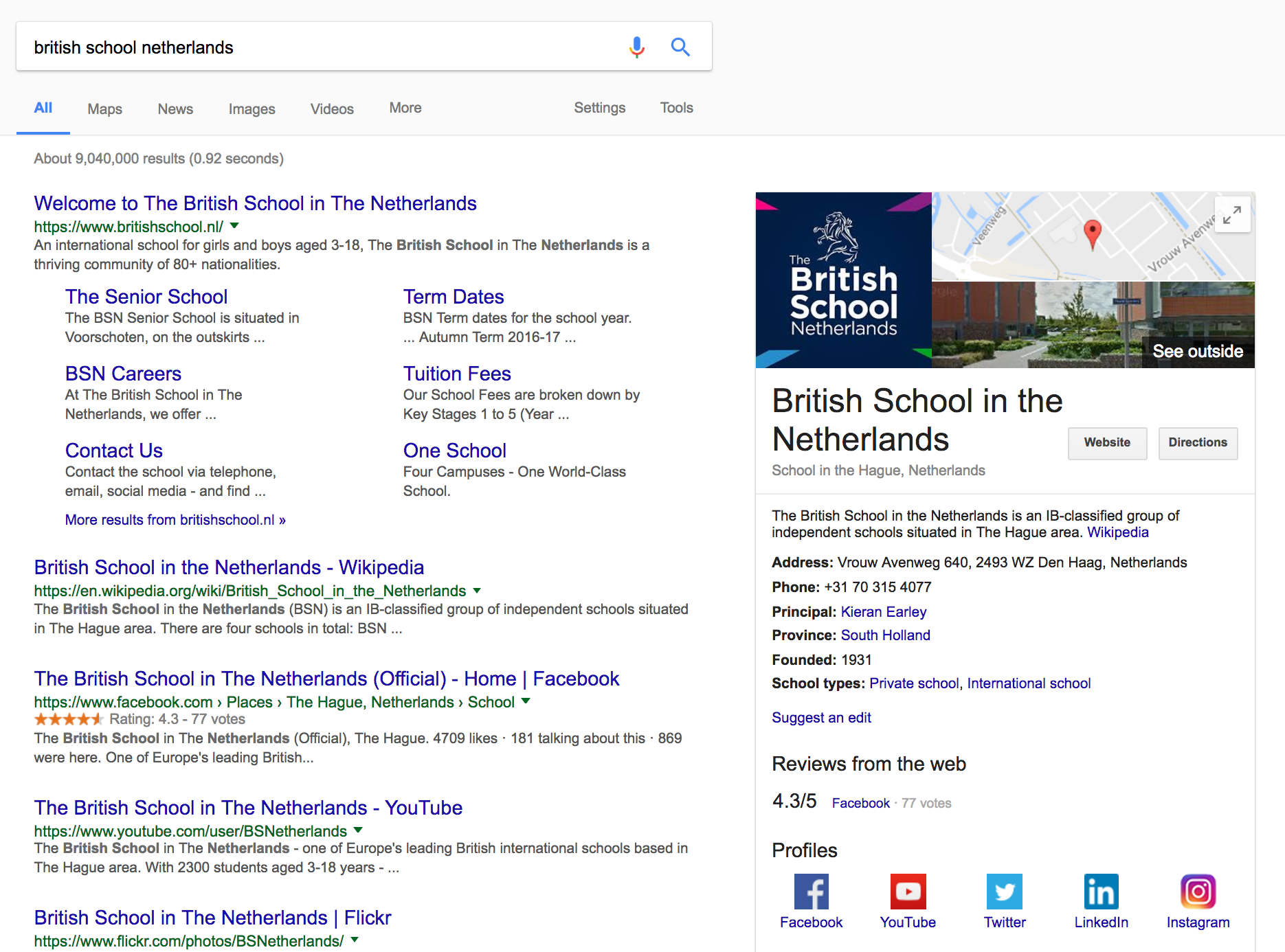This screenshot has width=1285, height=952.
Task: Click the flickr.com/photos/BSNetherlands green URL
Action: [x=189, y=941]
